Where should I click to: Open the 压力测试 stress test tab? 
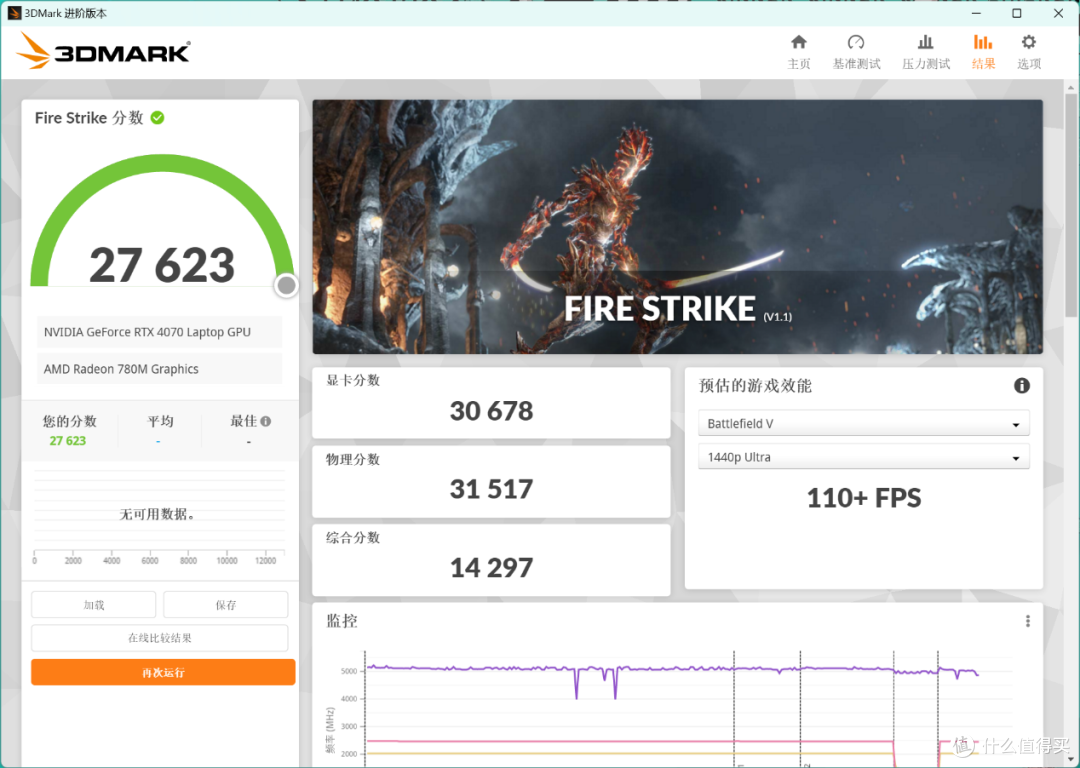(x=926, y=52)
